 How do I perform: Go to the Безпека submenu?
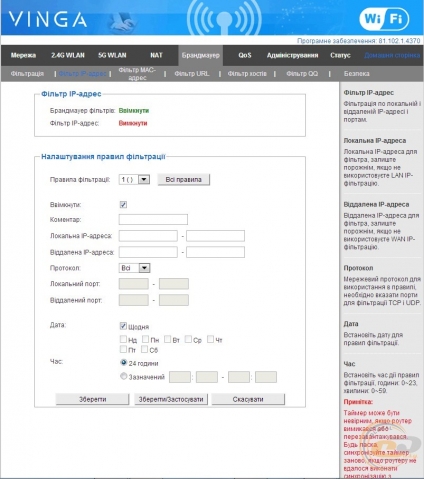pyautogui.click(x=356, y=74)
